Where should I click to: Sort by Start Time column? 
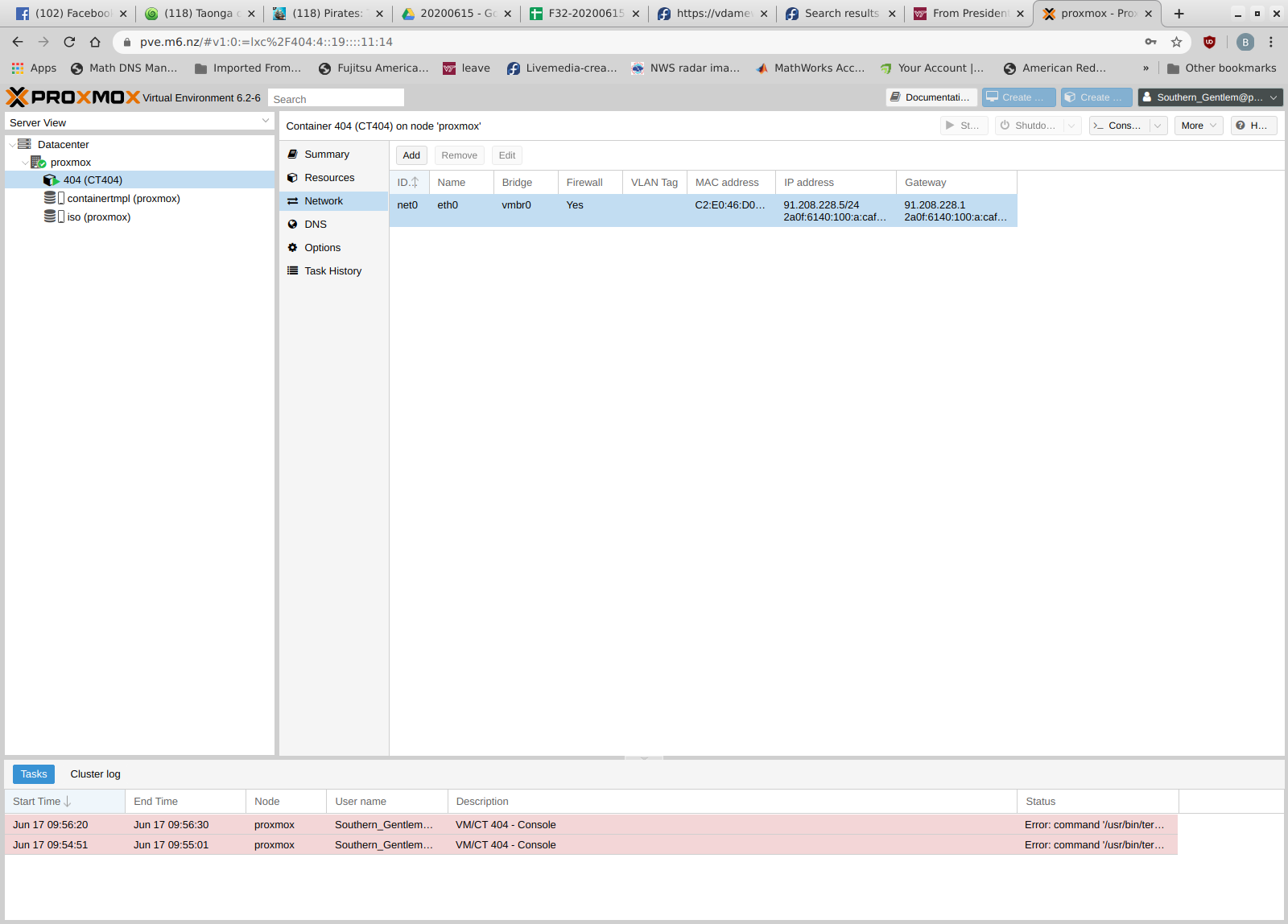tap(65, 801)
